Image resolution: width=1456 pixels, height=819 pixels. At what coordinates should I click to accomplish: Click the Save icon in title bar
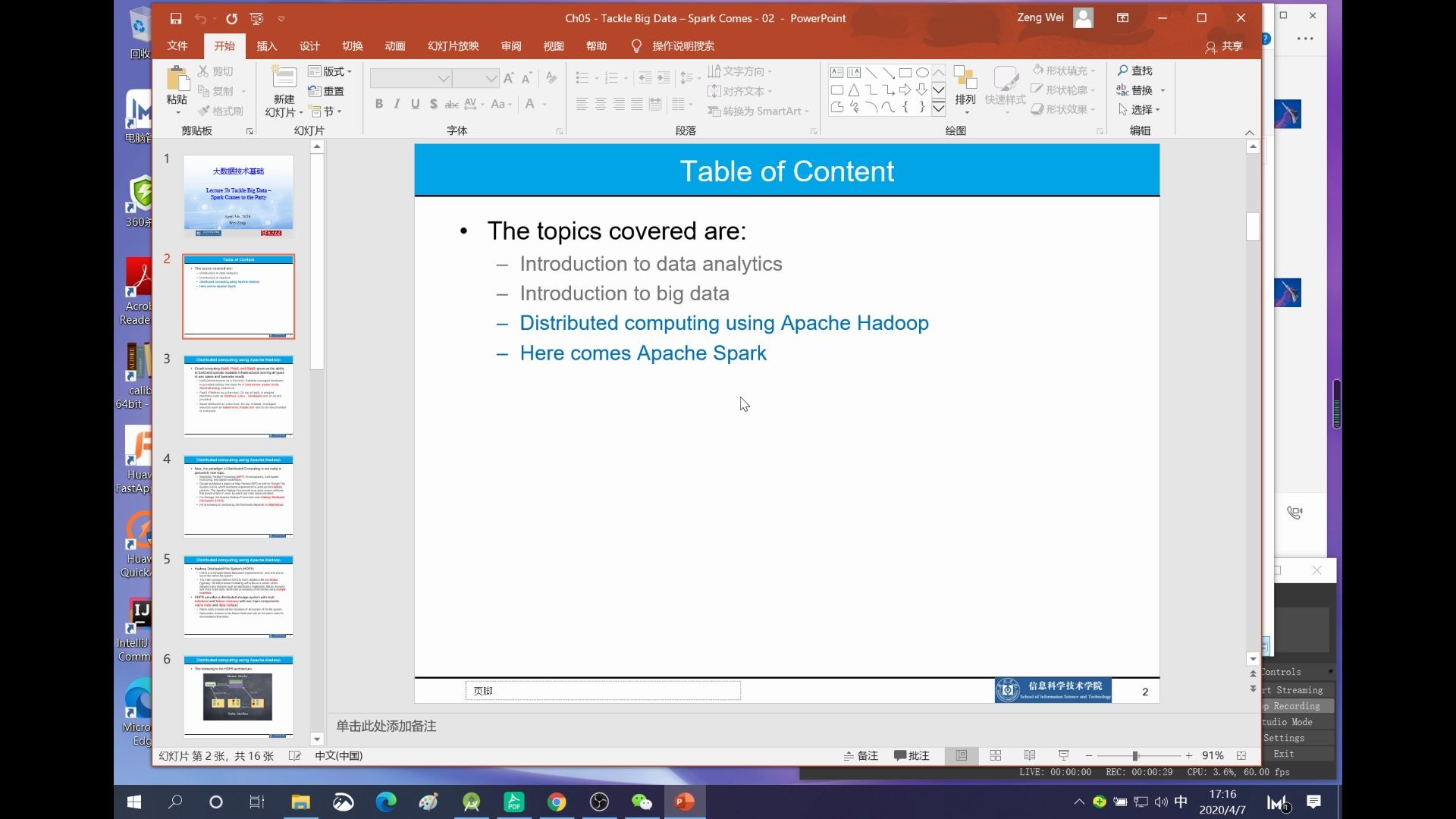[176, 18]
